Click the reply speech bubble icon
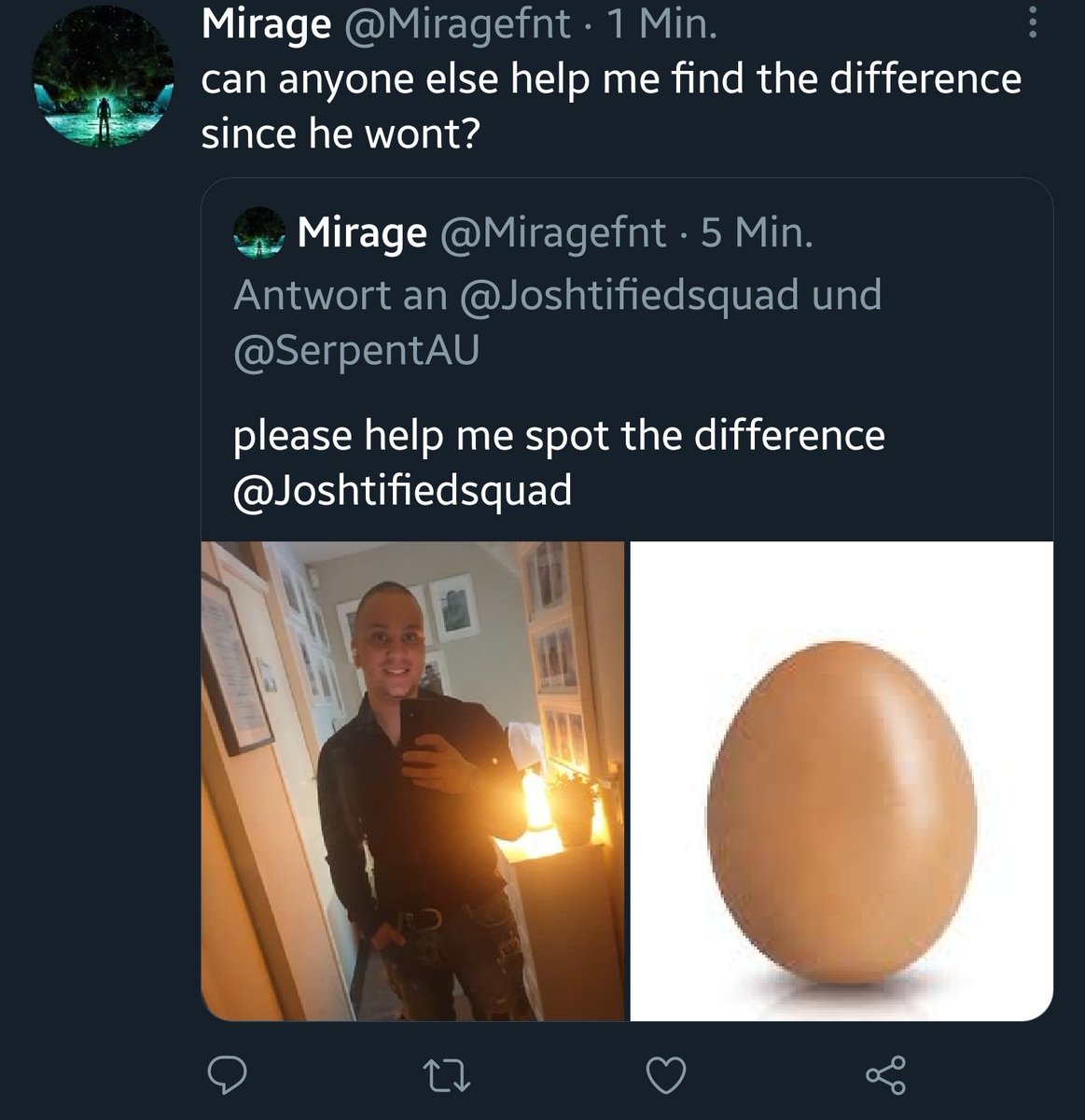 point(226,1075)
